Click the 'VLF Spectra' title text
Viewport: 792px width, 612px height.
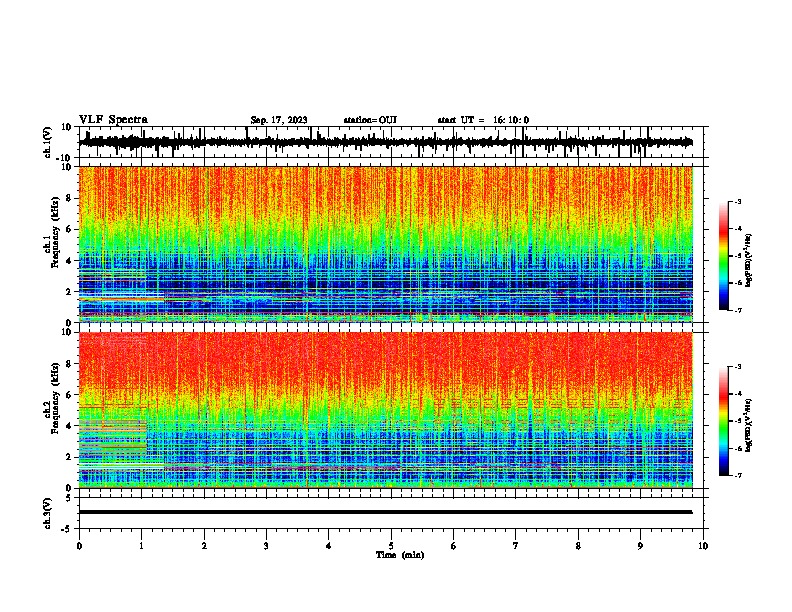pyautogui.click(x=113, y=120)
